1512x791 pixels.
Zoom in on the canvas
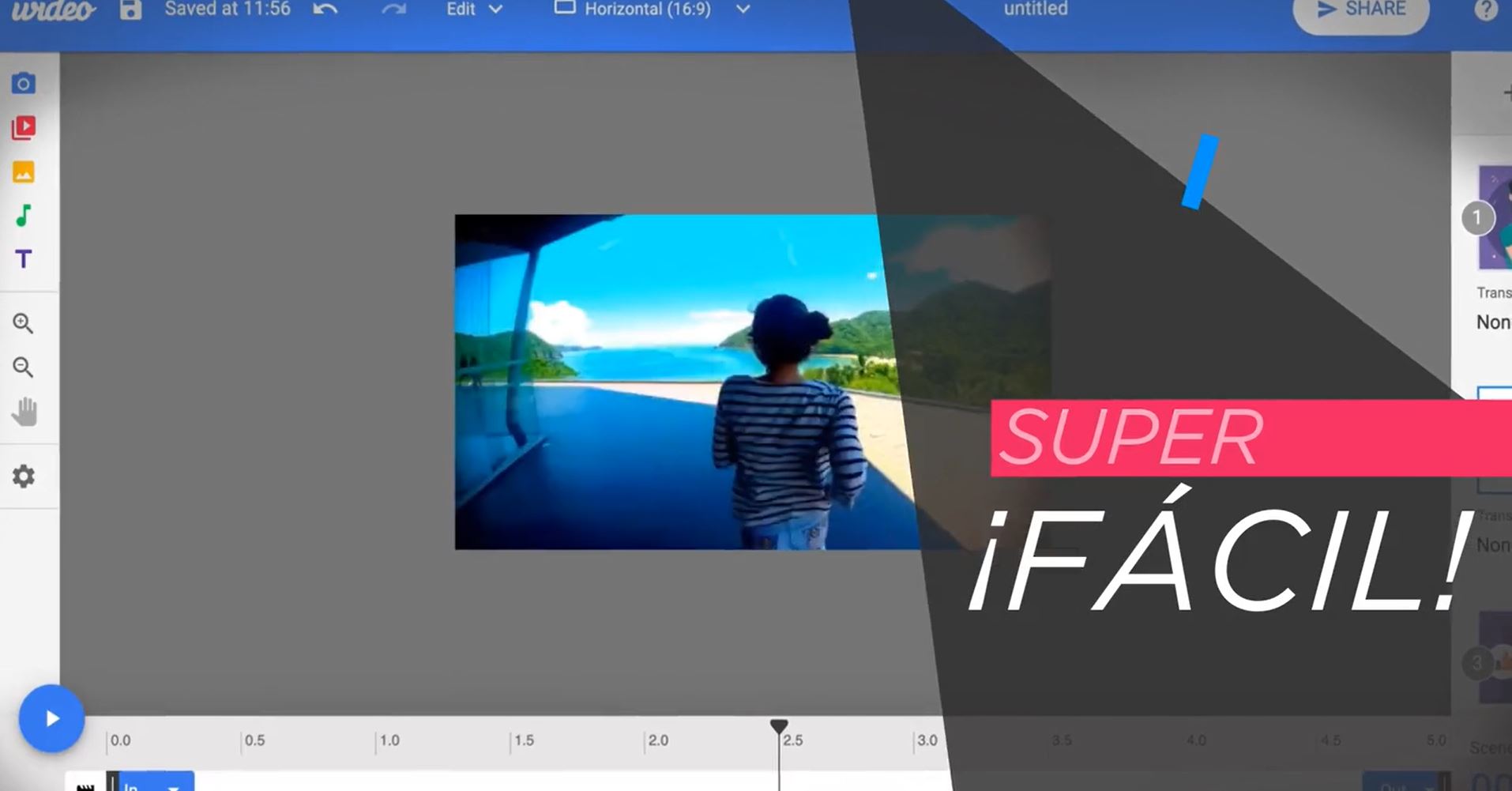tap(24, 323)
